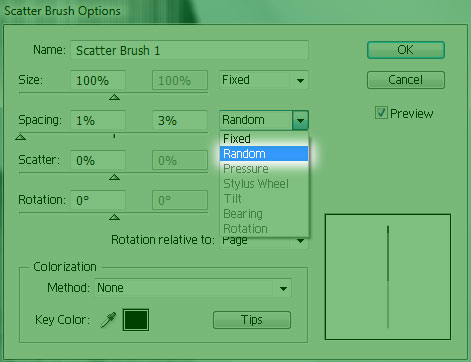471x362 pixels.
Task: Click the Spacing minimum slider triangle
Action: click(x=21, y=137)
